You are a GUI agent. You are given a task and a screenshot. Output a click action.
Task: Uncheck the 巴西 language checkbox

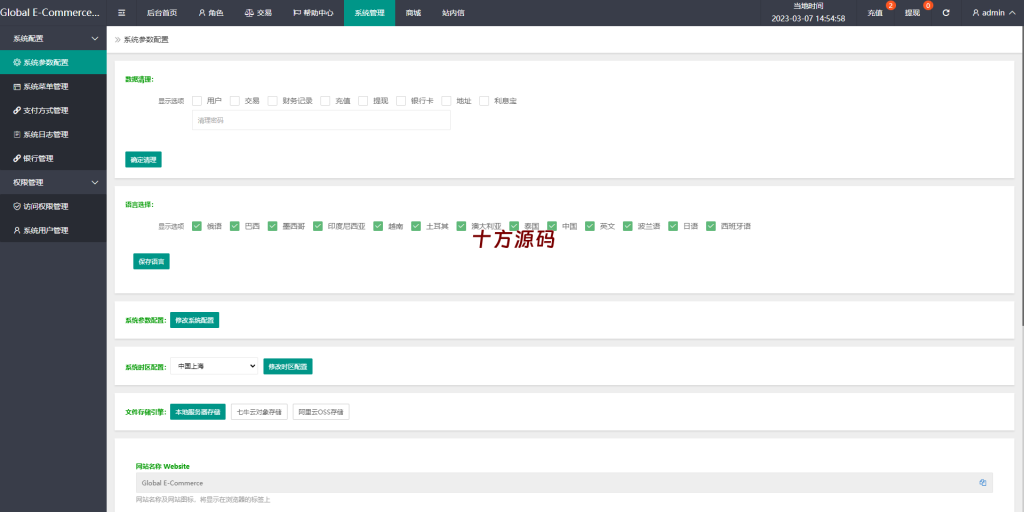click(235, 227)
